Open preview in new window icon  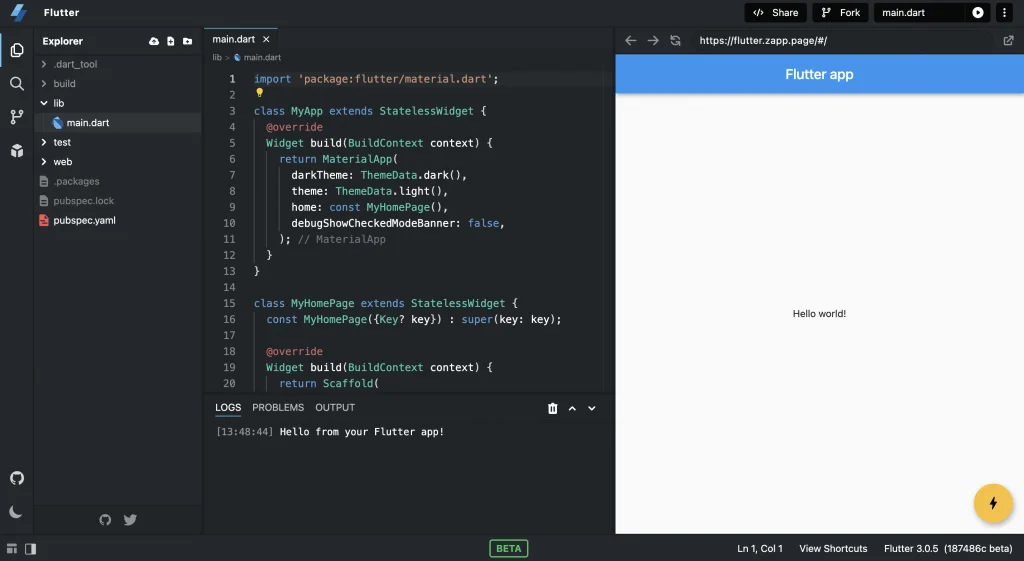tap(1008, 40)
